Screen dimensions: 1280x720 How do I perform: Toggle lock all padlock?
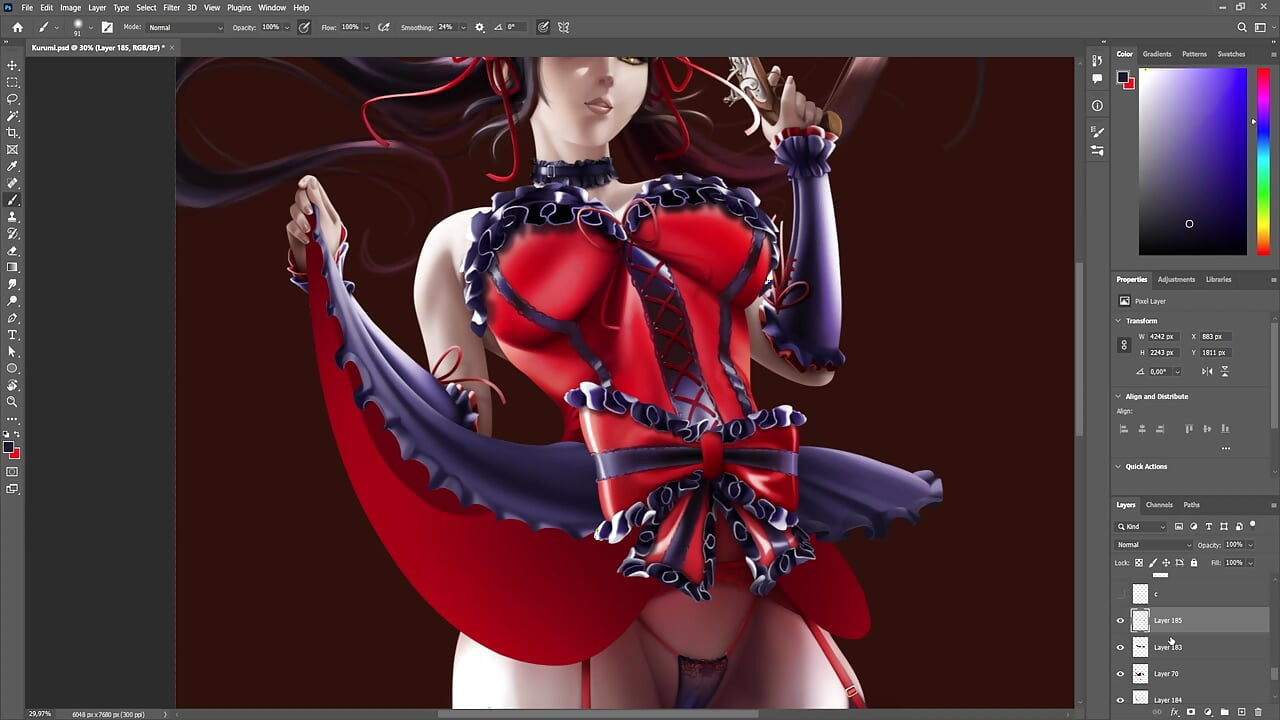pyautogui.click(x=1193, y=563)
